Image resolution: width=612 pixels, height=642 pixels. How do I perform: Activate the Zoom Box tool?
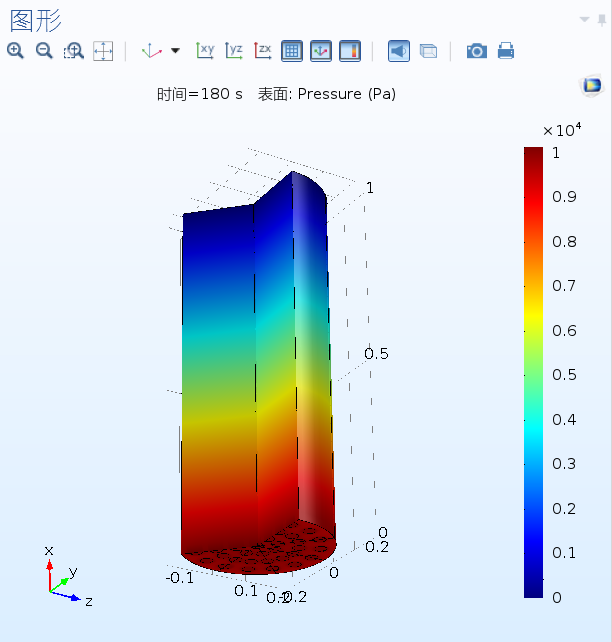74,51
